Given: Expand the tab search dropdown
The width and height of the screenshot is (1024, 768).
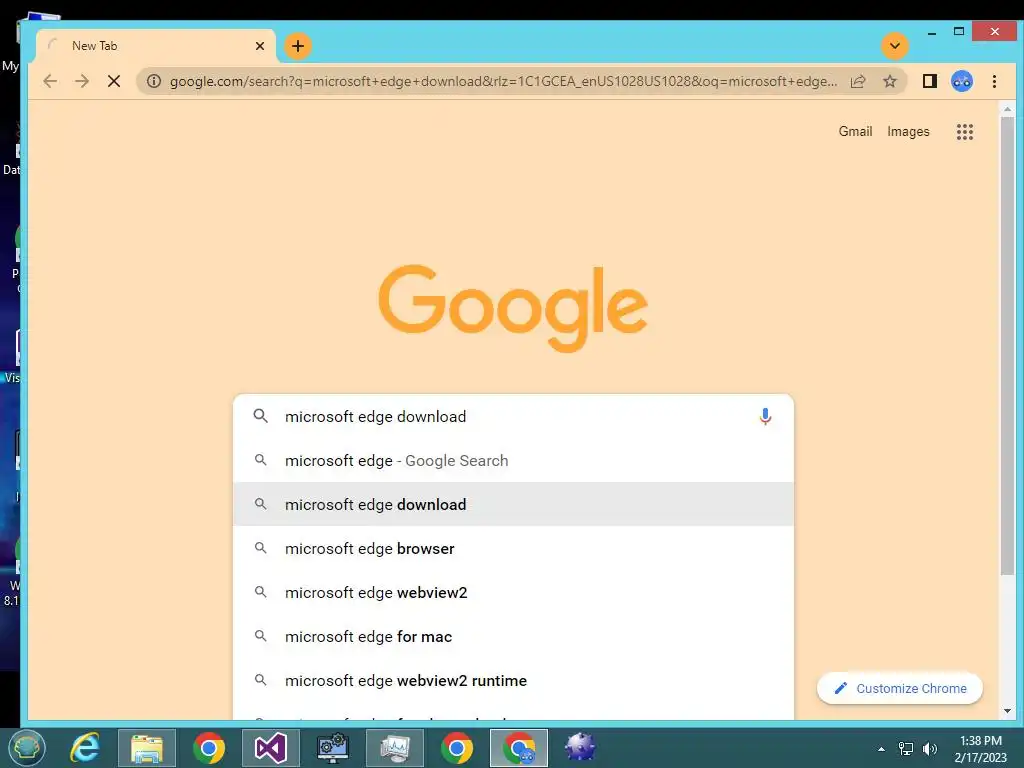Looking at the screenshot, I should tap(895, 46).
